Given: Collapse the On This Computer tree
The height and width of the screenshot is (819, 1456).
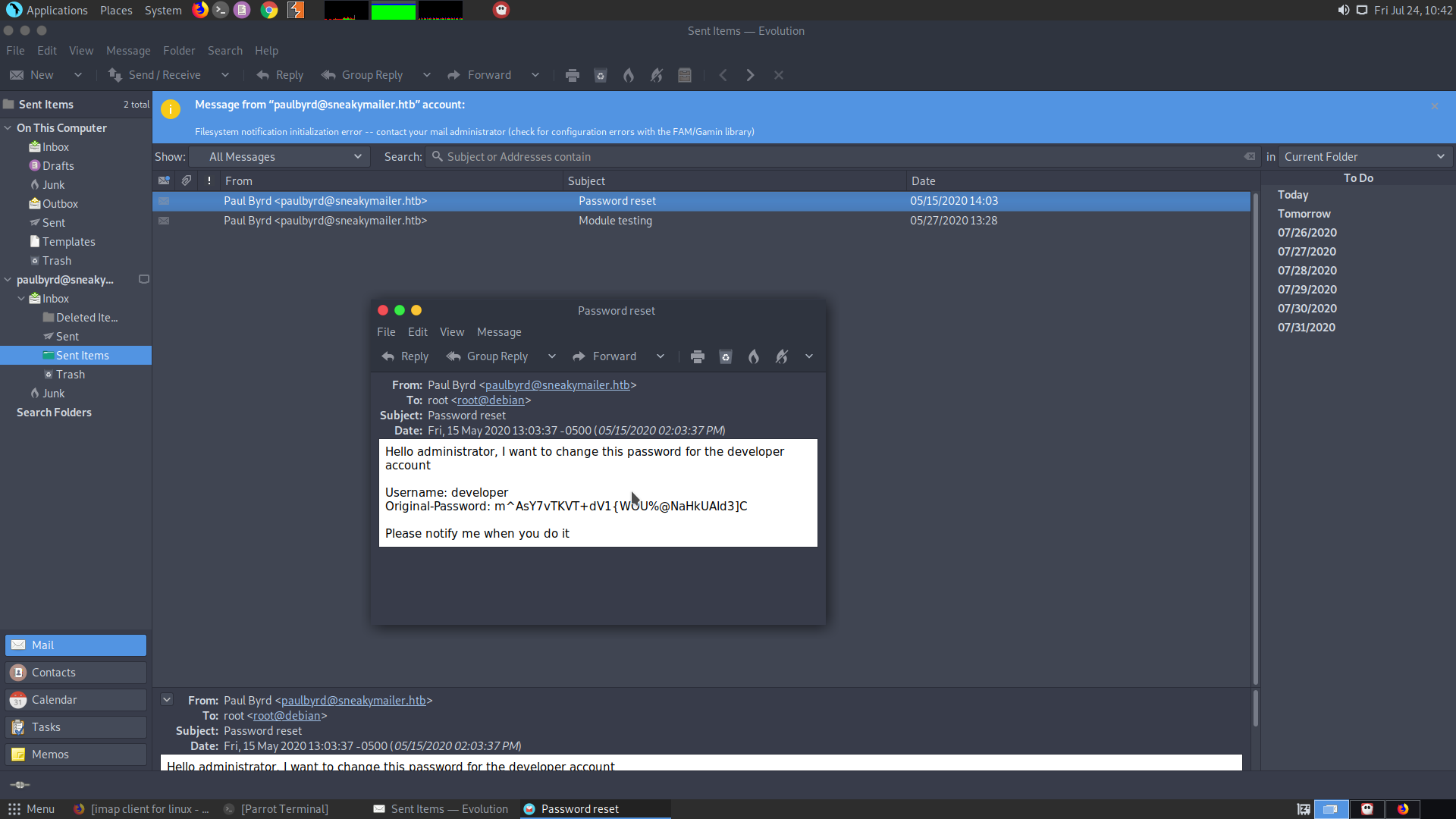Looking at the screenshot, I should [8, 128].
